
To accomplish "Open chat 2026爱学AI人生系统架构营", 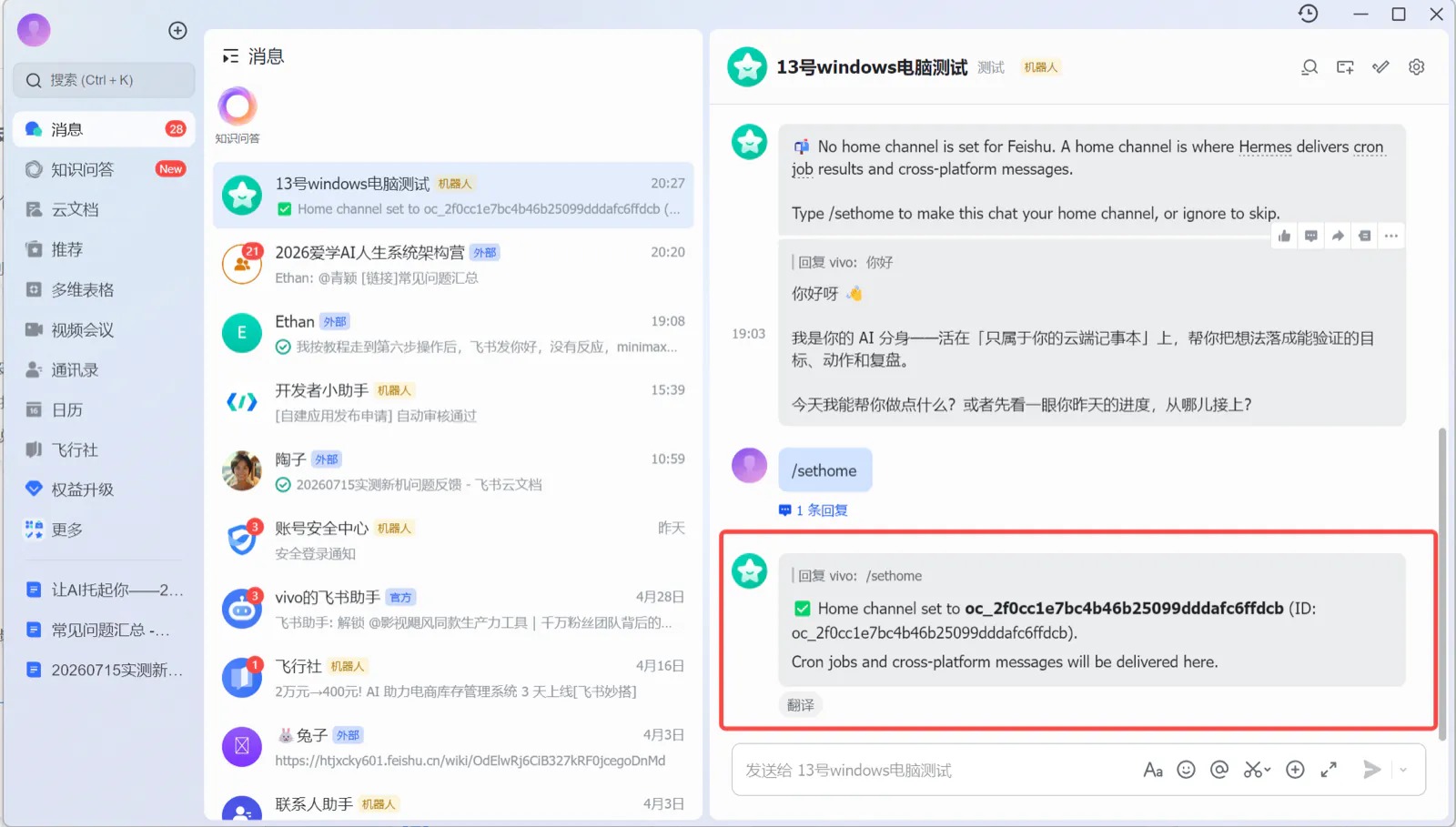I will [x=453, y=265].
